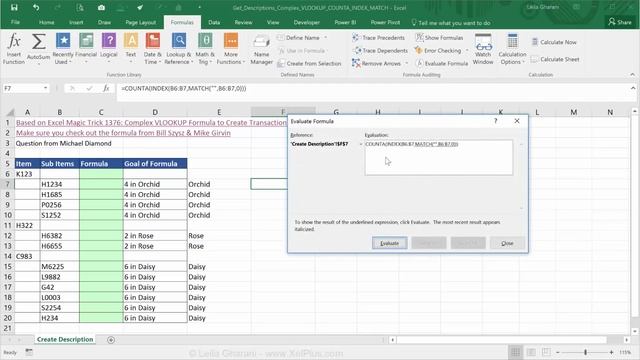Screen dimensions: 640x360
Task: Click Trace Precedents
Action: click(x=378, y=38)
